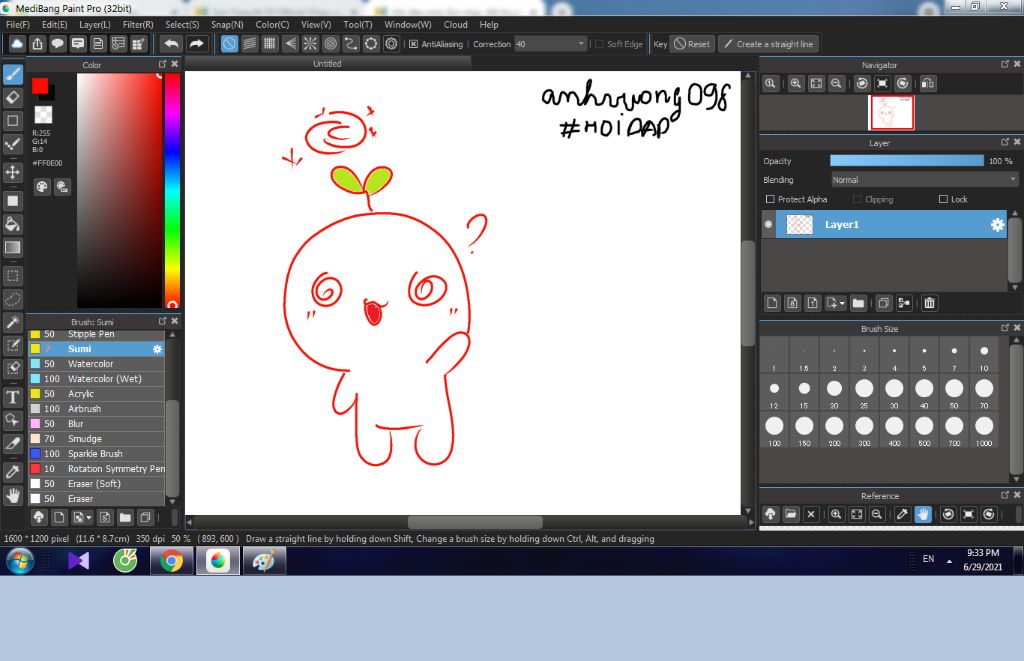Click Create a straight line button

(769, 44)
